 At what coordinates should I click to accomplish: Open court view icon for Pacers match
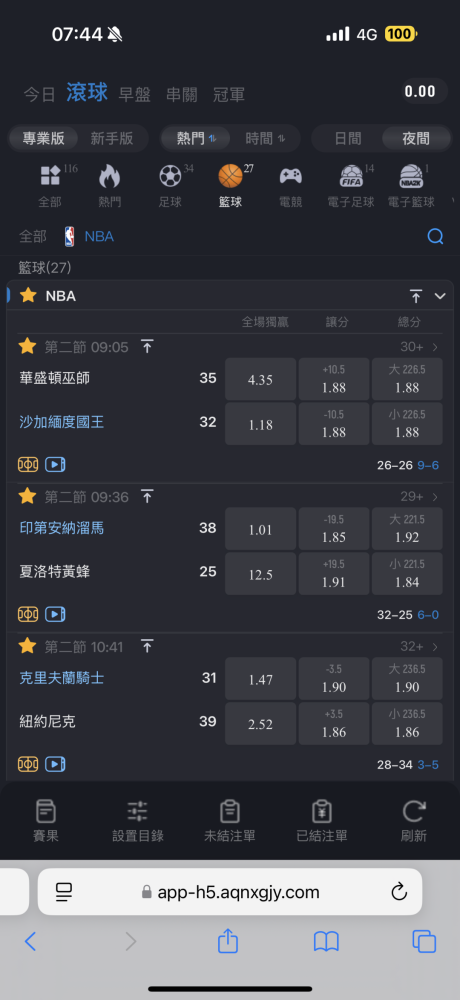(x=28, y=614)
